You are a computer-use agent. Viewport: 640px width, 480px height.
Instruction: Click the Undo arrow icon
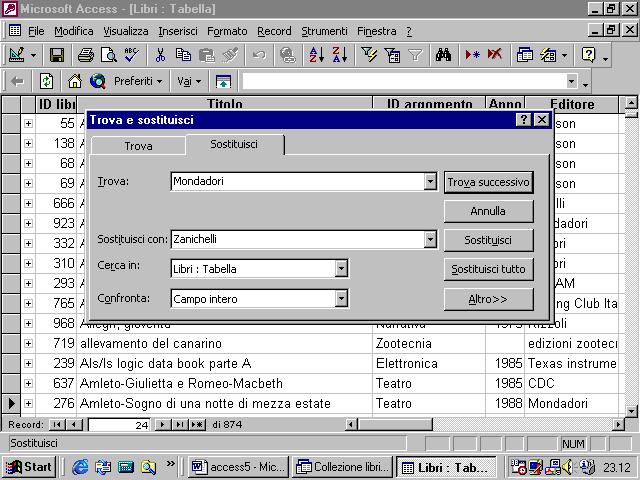(259, 55)
